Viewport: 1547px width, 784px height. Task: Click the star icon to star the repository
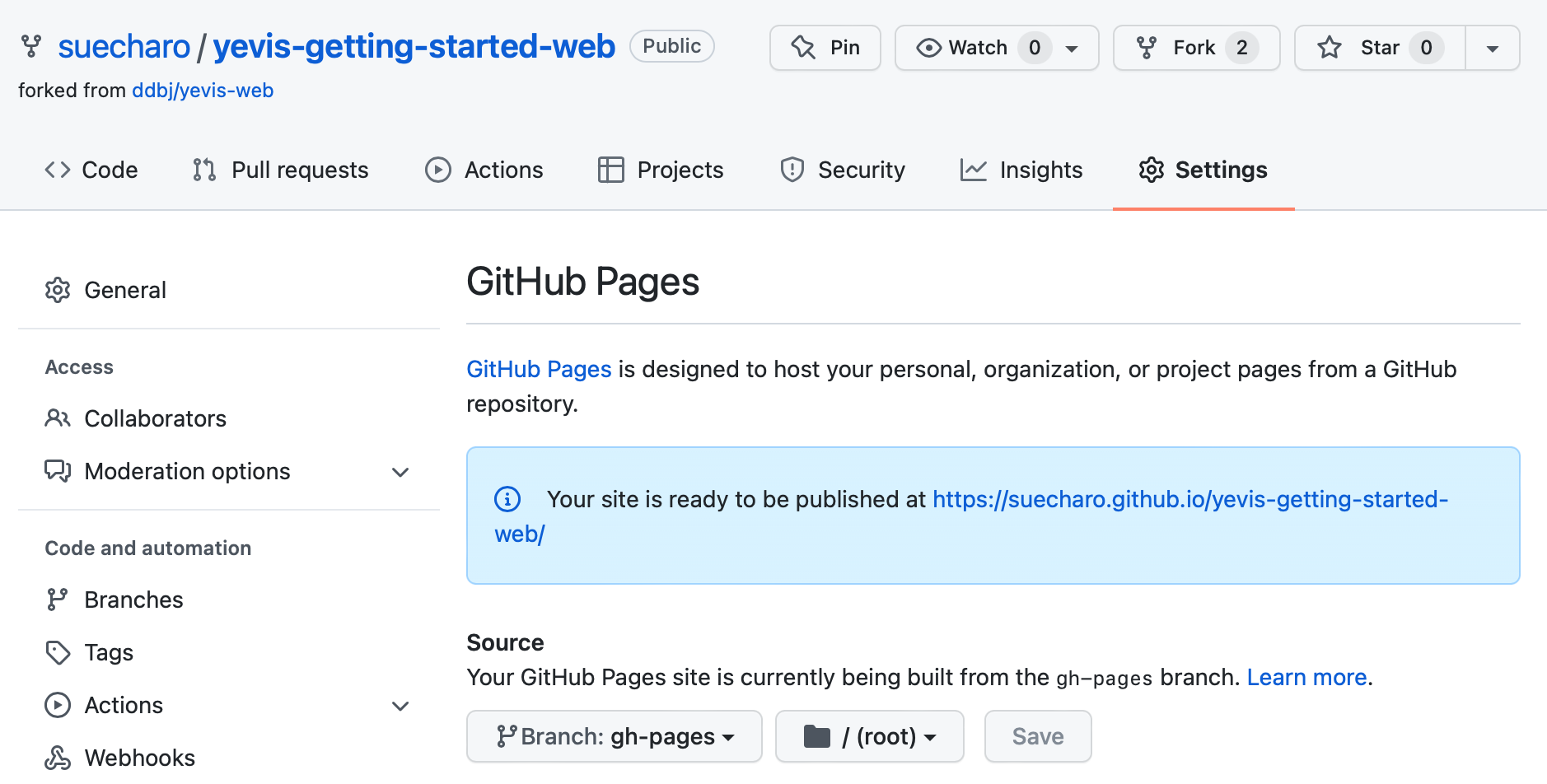(x=1330, y=48)
